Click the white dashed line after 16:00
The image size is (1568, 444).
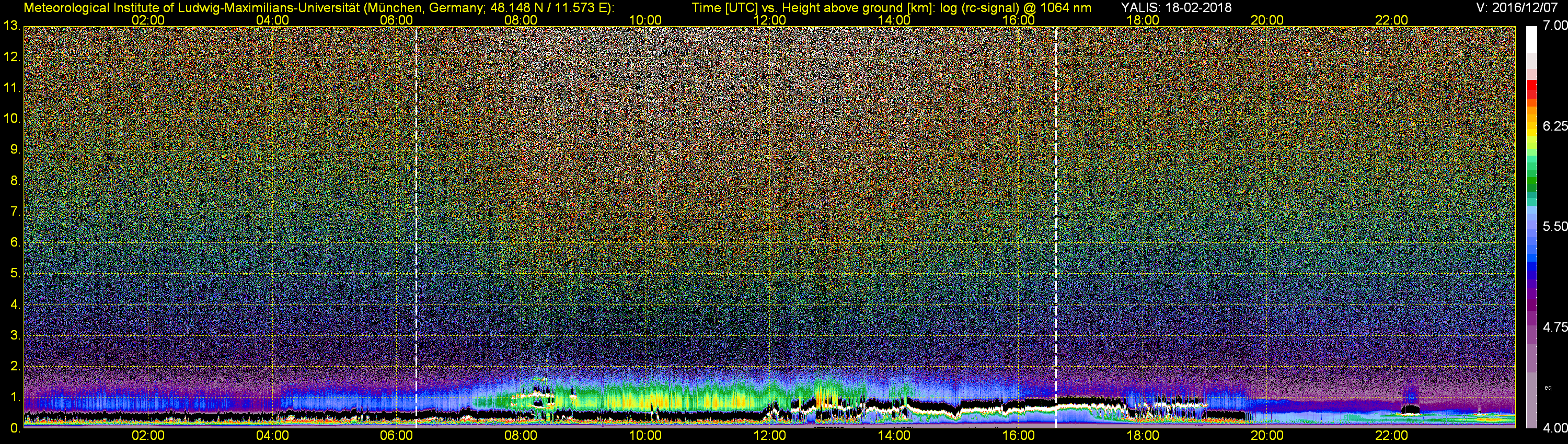[1055, 227]
